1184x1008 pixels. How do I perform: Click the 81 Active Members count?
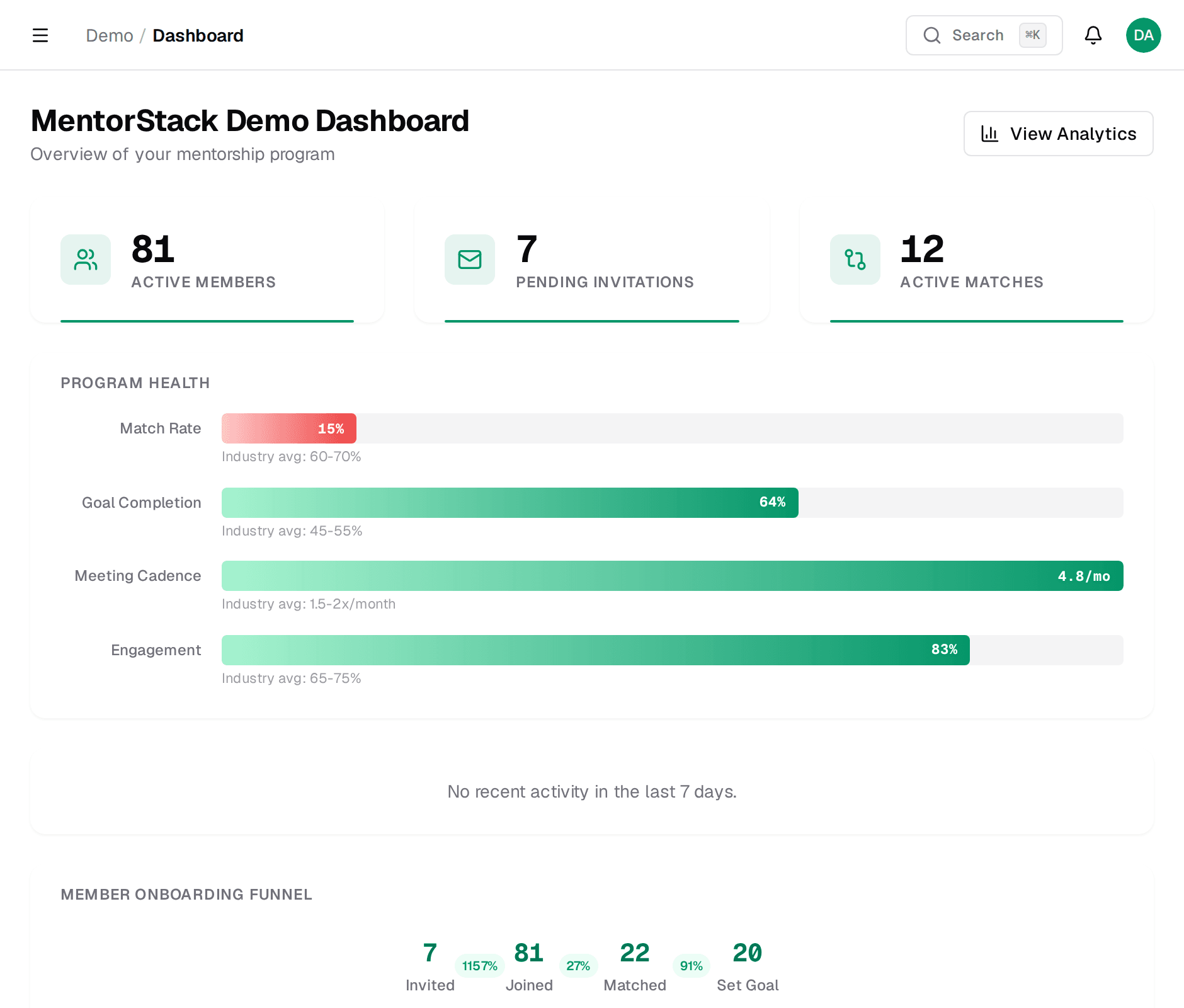153,249
